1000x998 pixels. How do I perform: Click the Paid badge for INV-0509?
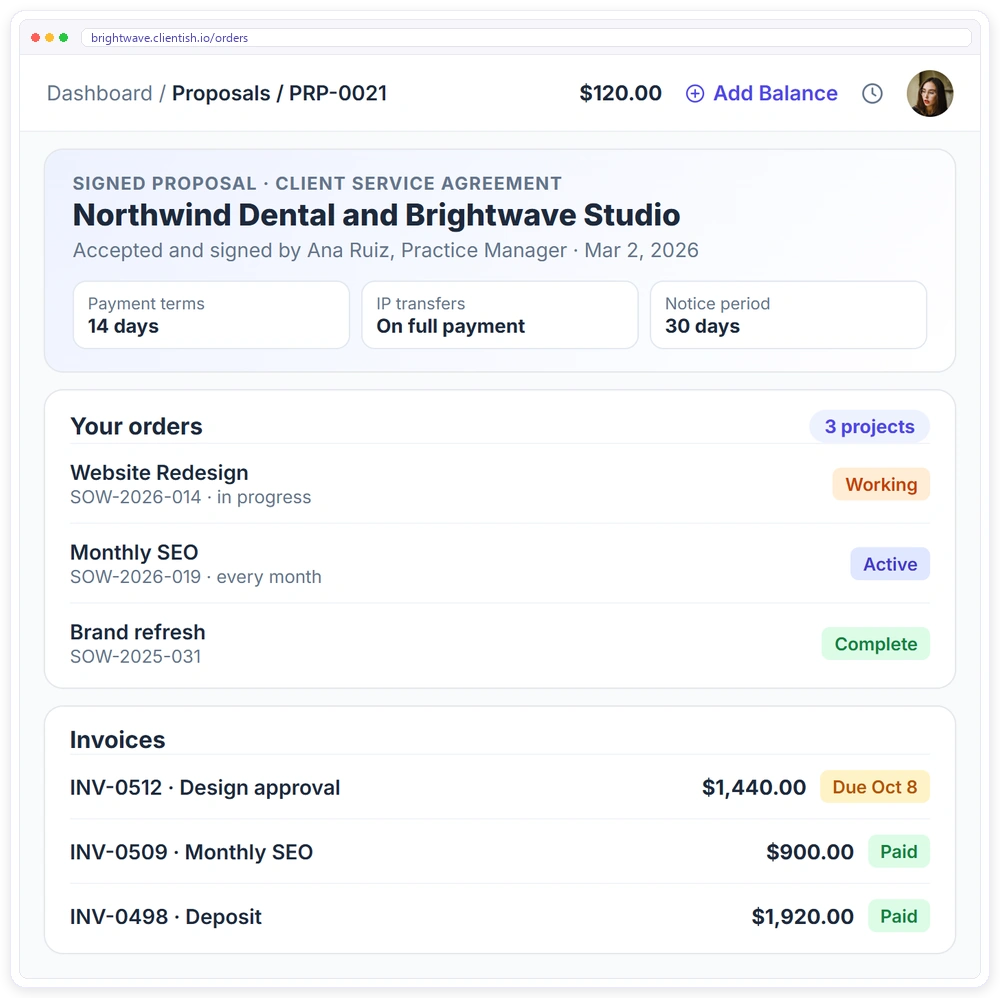coord(899,851)
